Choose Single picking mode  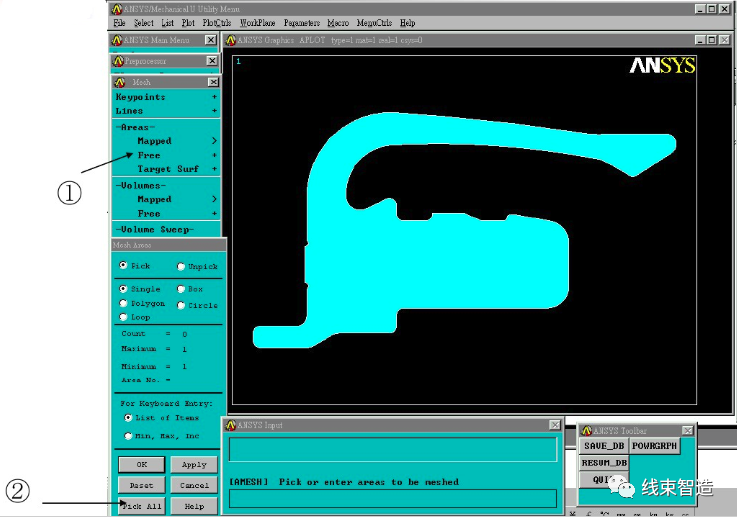[x=123, y=289]
